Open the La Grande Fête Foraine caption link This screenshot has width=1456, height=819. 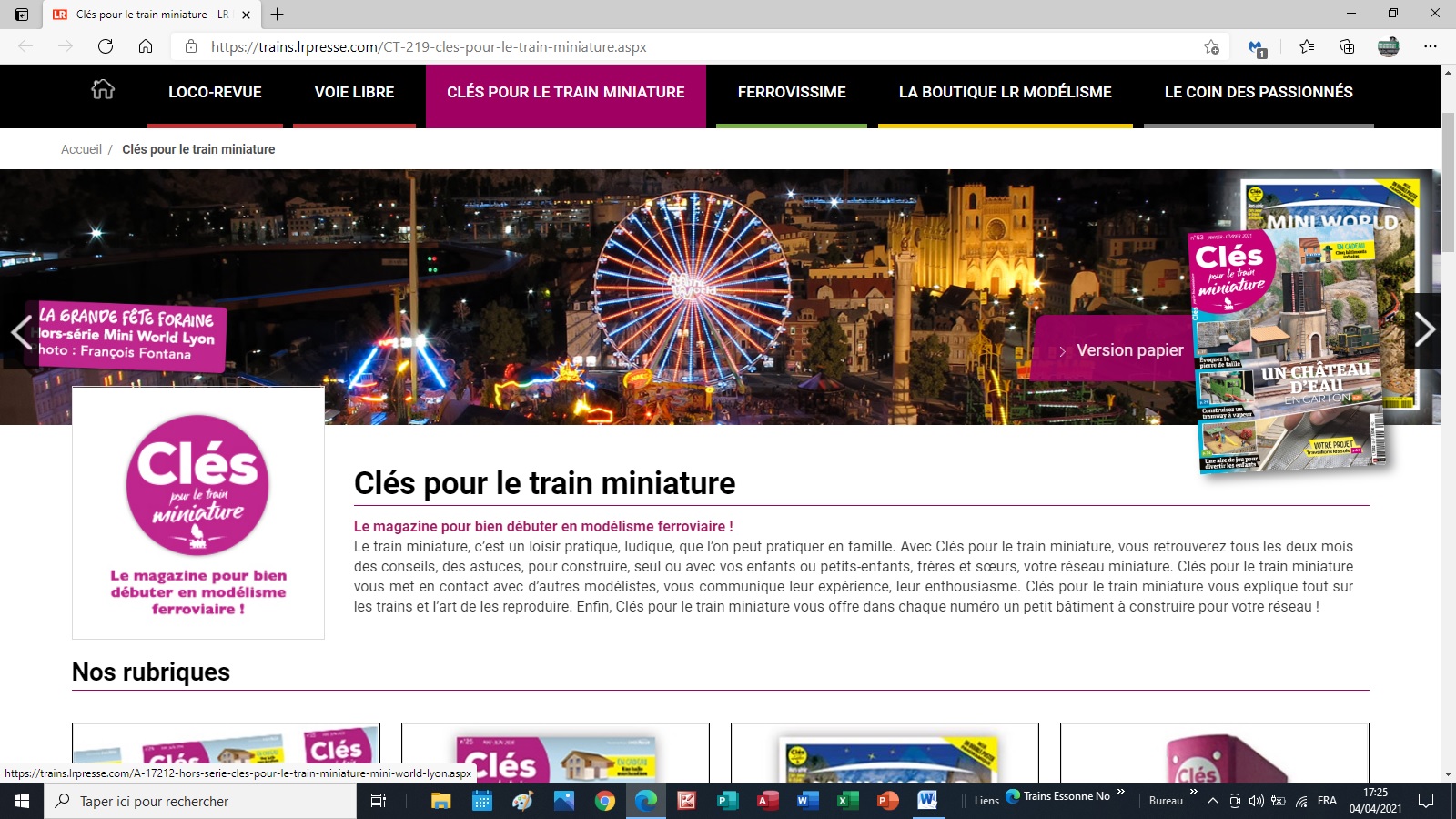pos(127,336)
